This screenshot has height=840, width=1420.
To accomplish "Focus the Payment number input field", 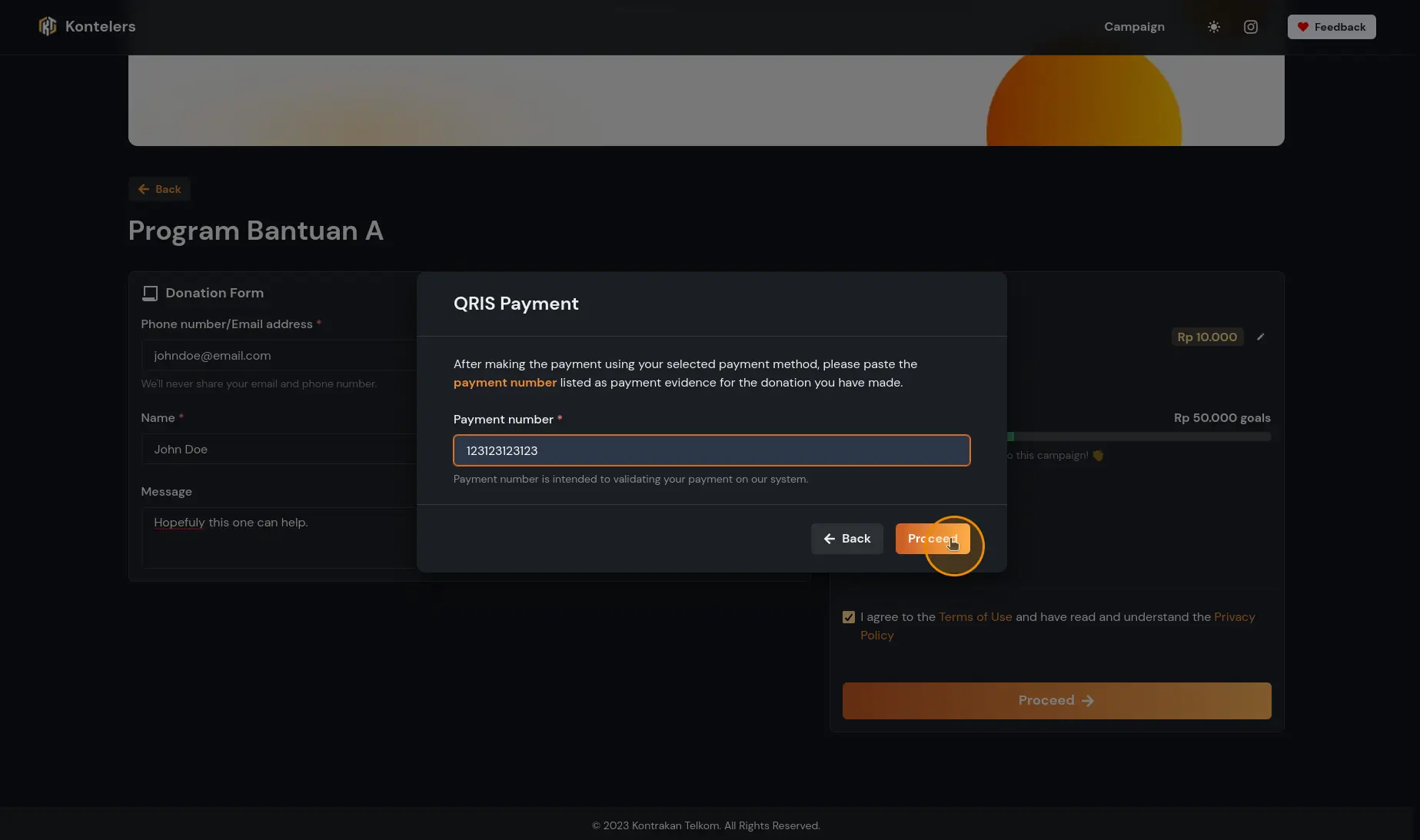I will pos(711,450).
